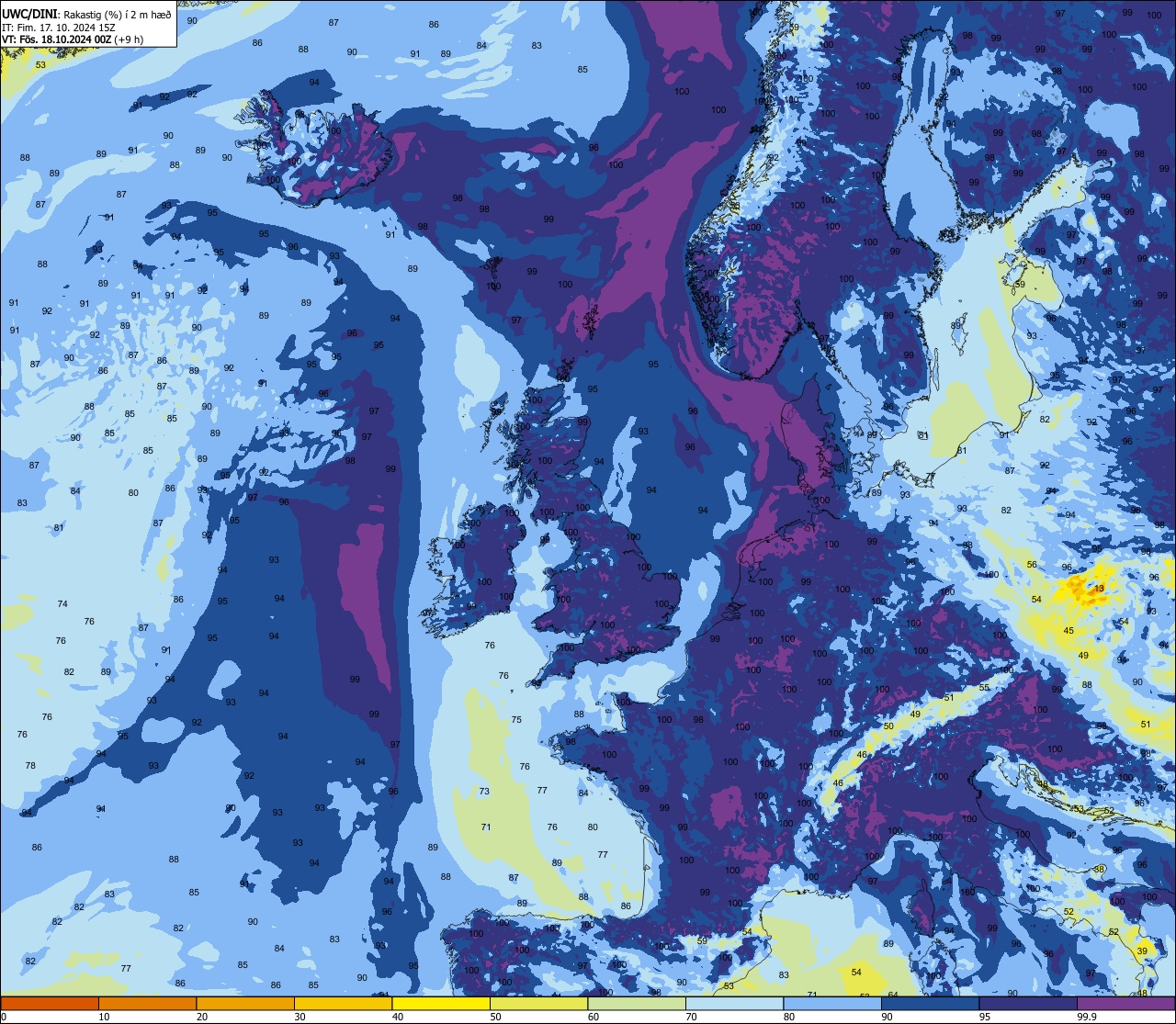Image resolution: width=1176 pixels, height=1024 pixels.
Task: Choose the medium blue 90–95 legend swatch
Action: pyautogui.click(x=930, y=1003)
